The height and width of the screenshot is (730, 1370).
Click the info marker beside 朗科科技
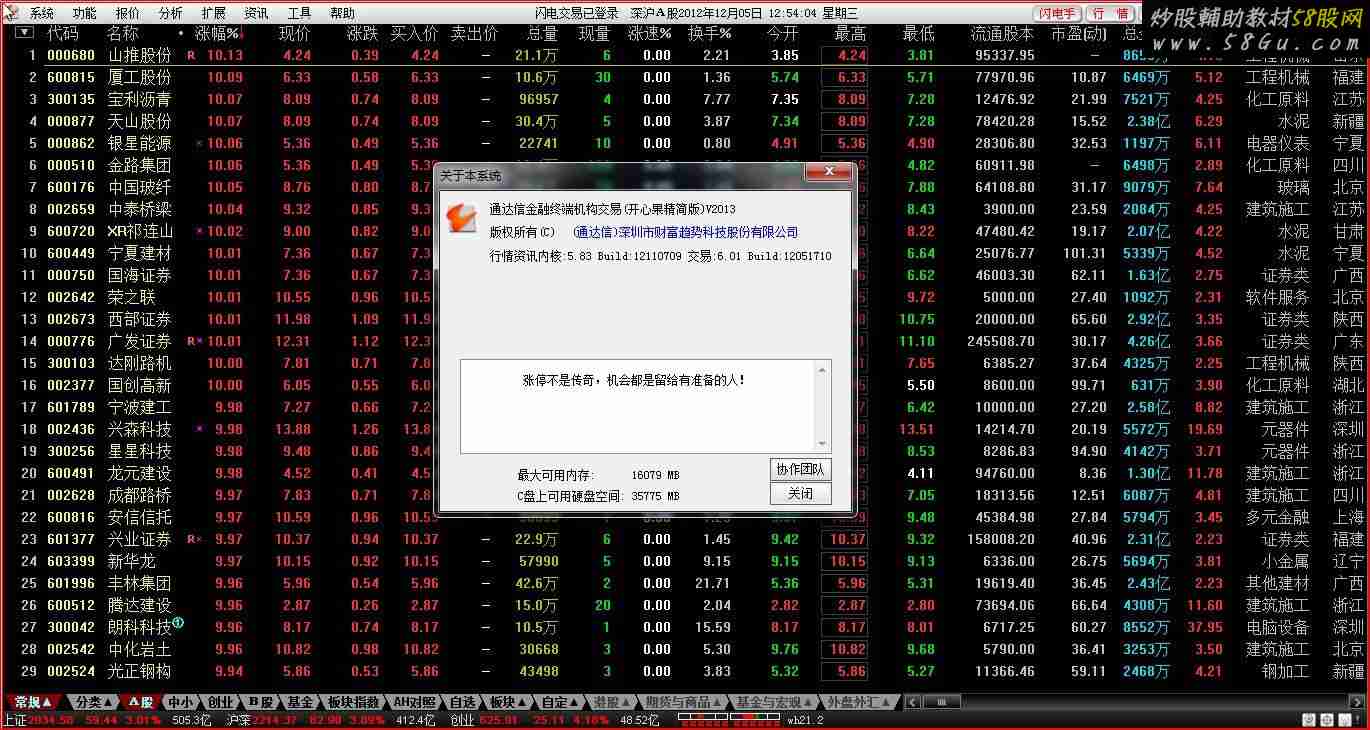coord(178,623)
